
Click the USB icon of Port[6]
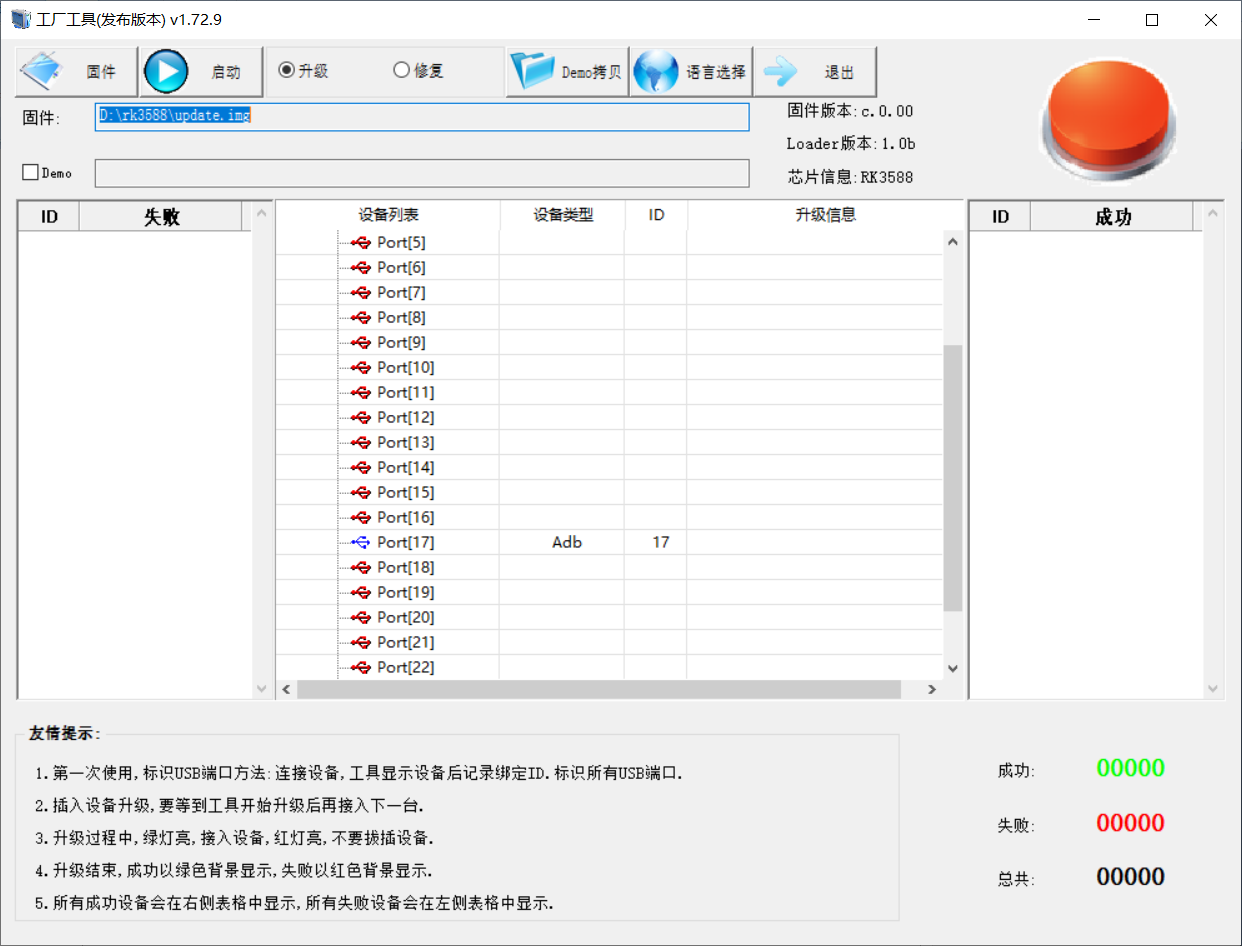coord(361,267)
